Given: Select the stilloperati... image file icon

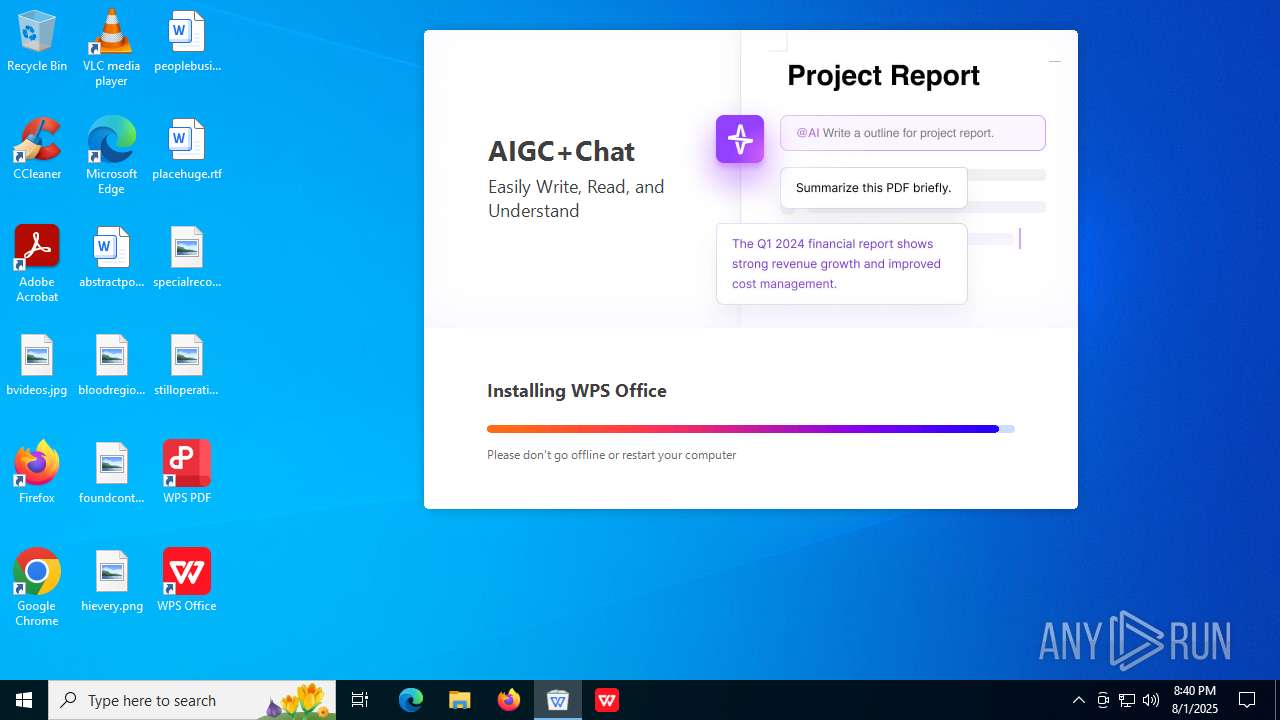Looking at the screenshot, I should [x=187, y=365].
